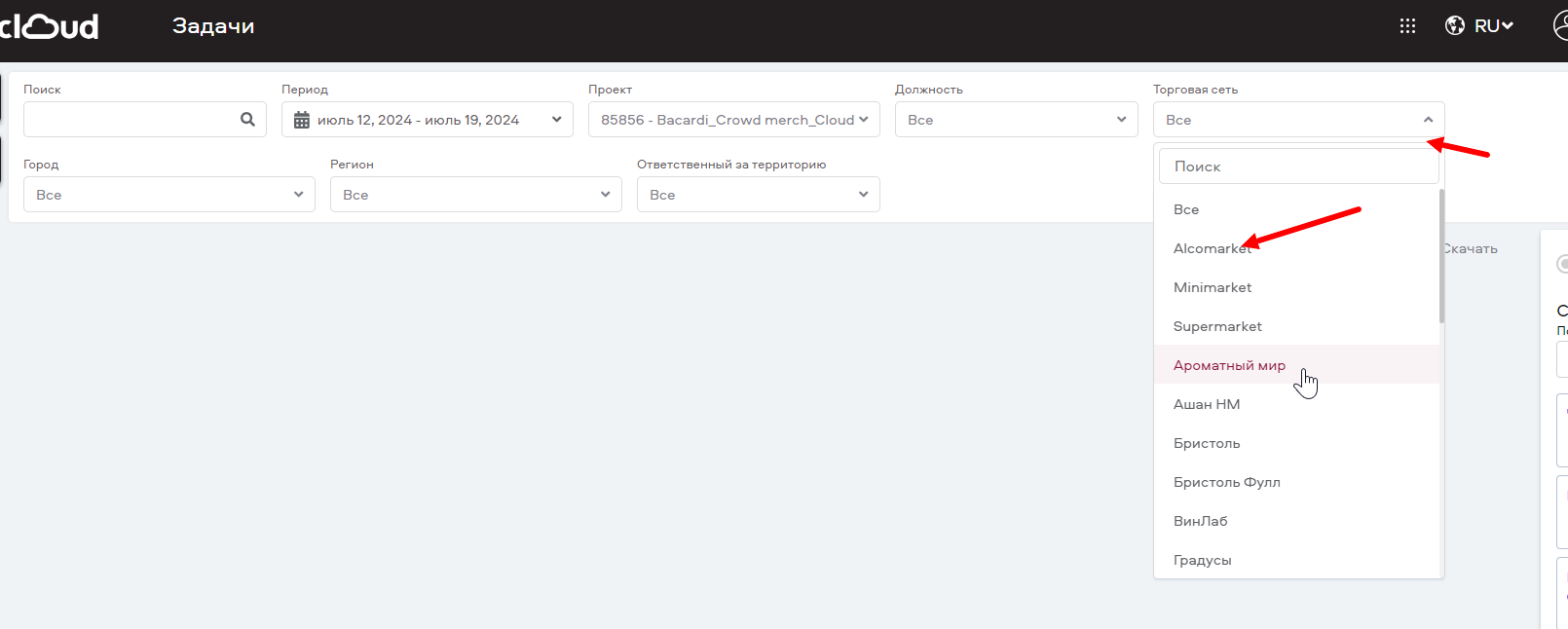Open the apps grid menu icon
This screenshot has width=1568, height=629.
(1407, 26)
